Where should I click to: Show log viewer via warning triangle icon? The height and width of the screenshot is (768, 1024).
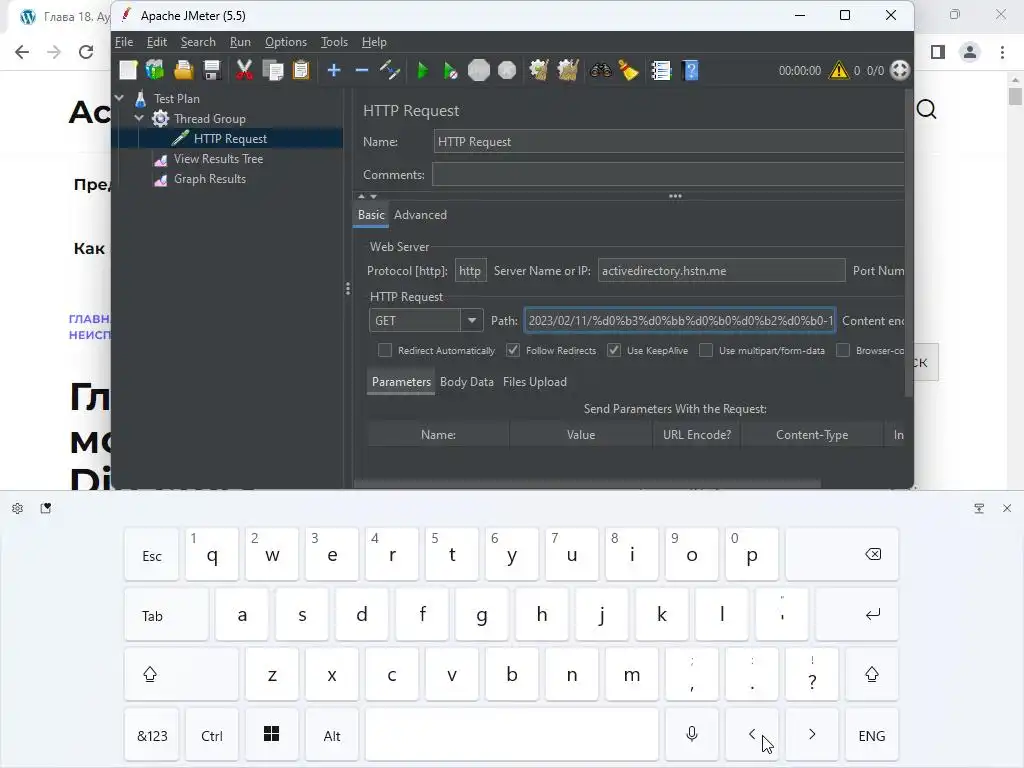(x=839, y=70)
